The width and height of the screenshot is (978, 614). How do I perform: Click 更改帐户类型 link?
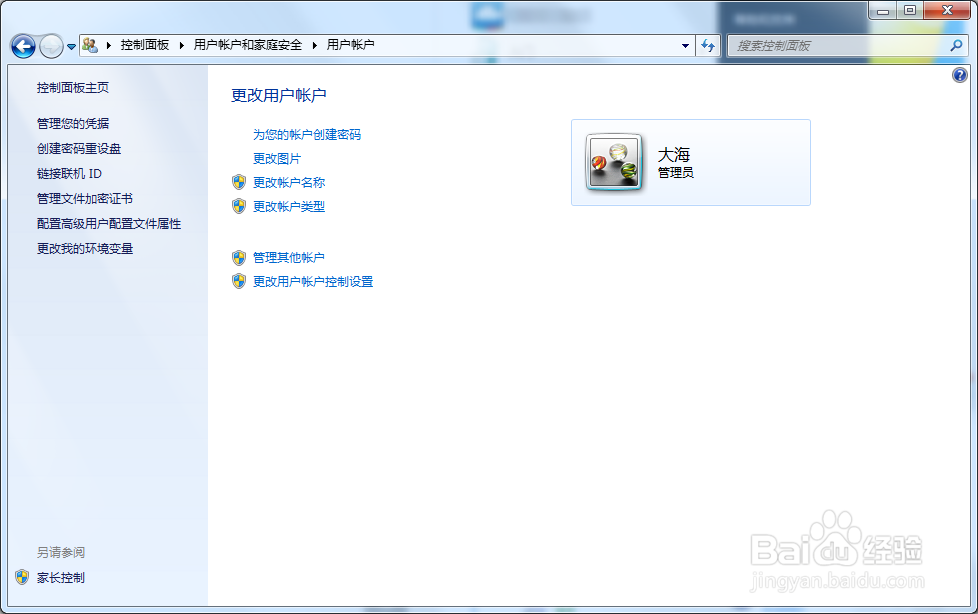(289, 207)
